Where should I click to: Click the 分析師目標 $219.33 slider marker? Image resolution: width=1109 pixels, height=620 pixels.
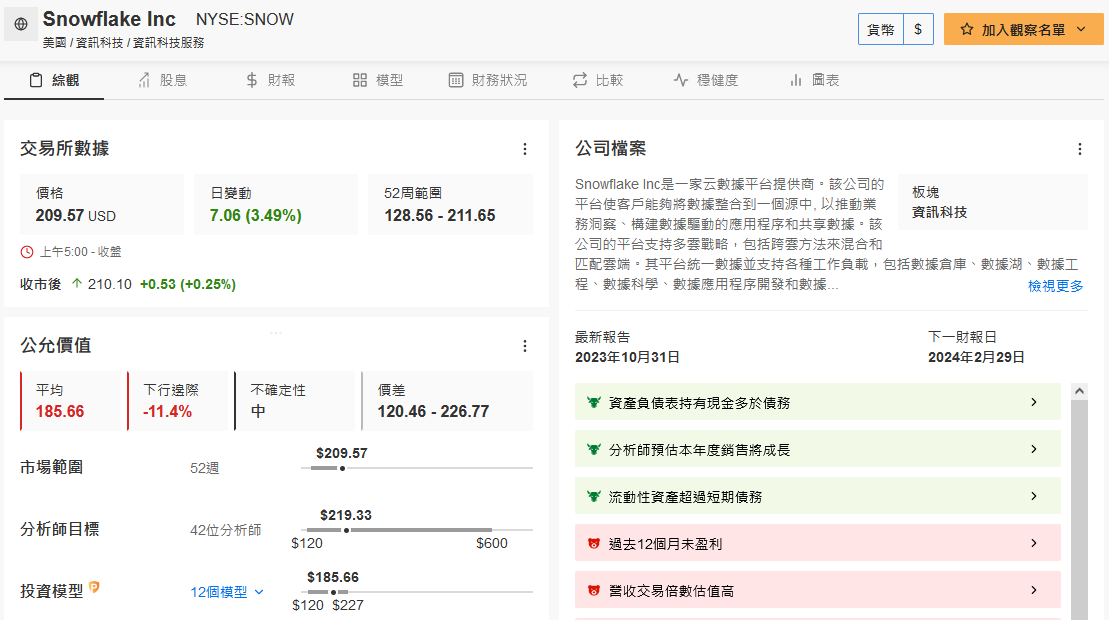[346, 530]
